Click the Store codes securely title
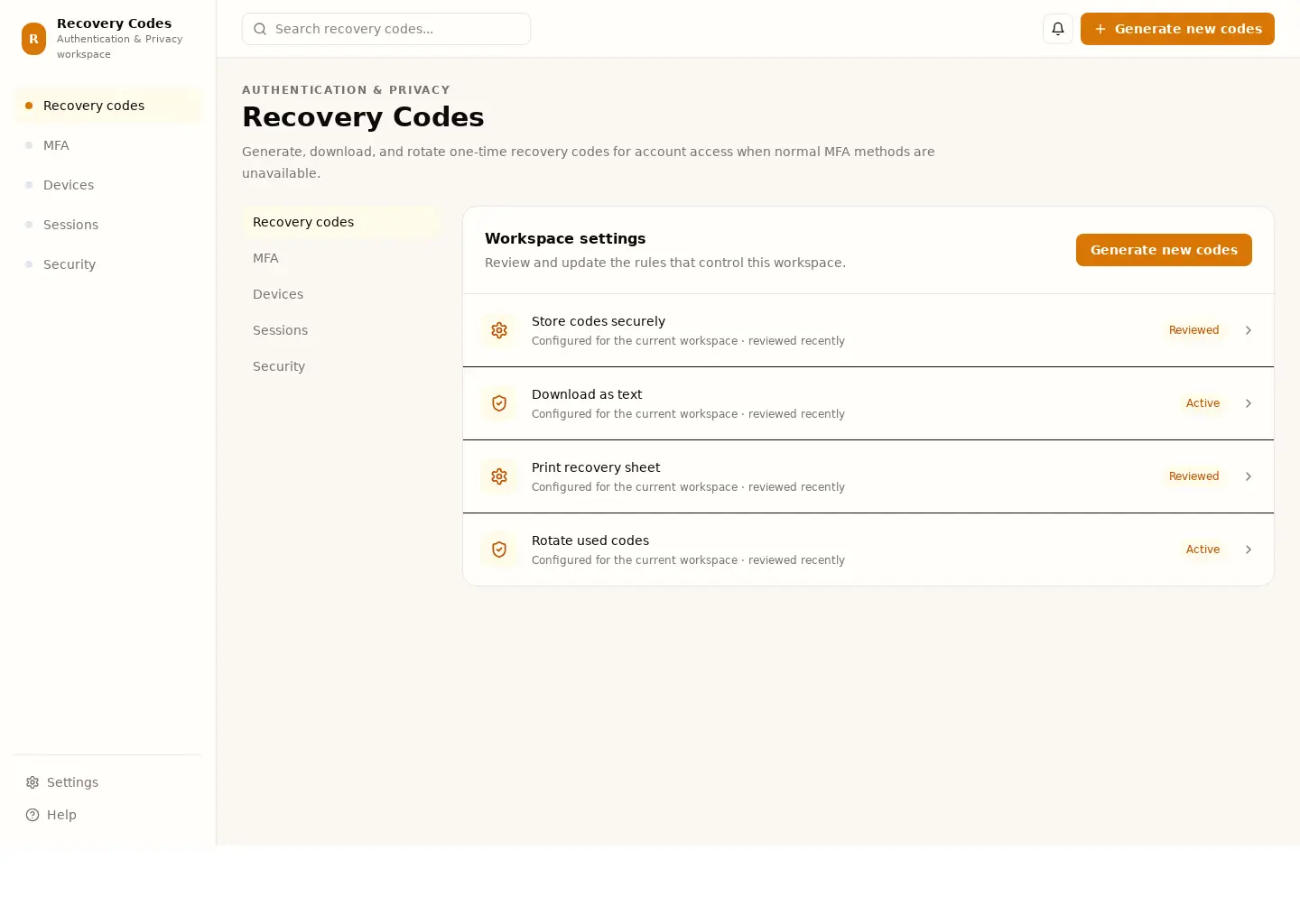The height and width of the screenshot is (924, 1300). (x=599, y=321)
